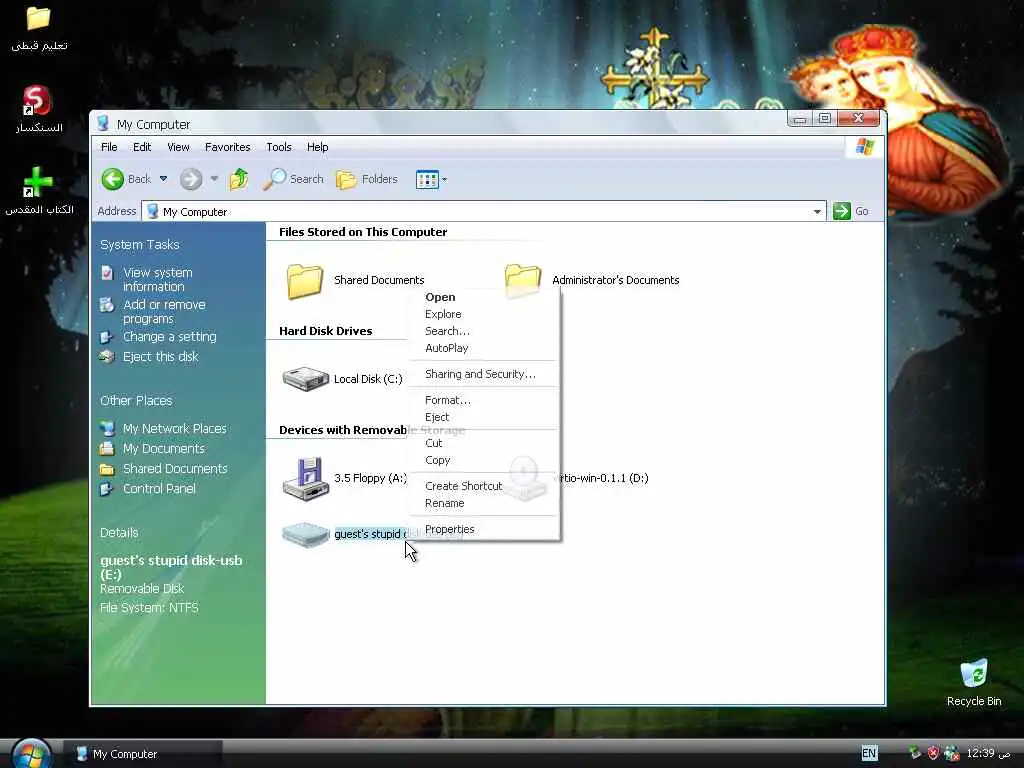Click the Views grid icon
1024x768 pixels.
(x=427, y=179)
